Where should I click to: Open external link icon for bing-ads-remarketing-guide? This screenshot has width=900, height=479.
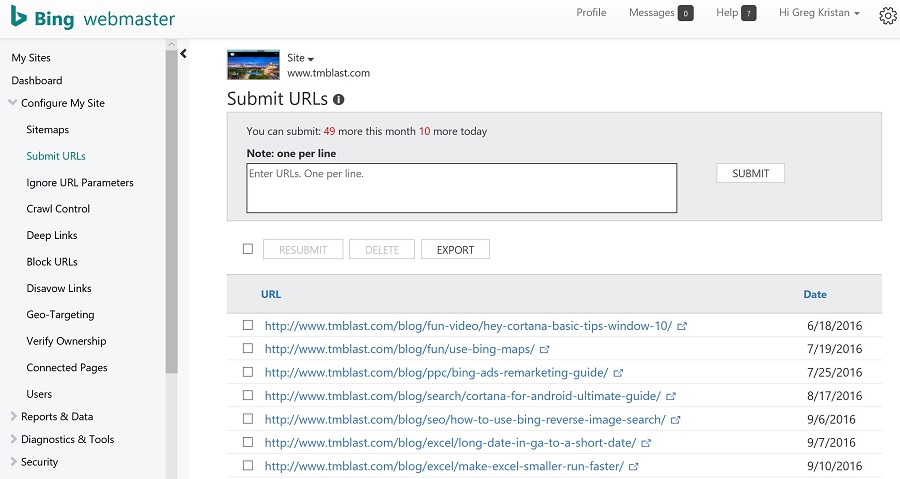(x=618, y=373)
